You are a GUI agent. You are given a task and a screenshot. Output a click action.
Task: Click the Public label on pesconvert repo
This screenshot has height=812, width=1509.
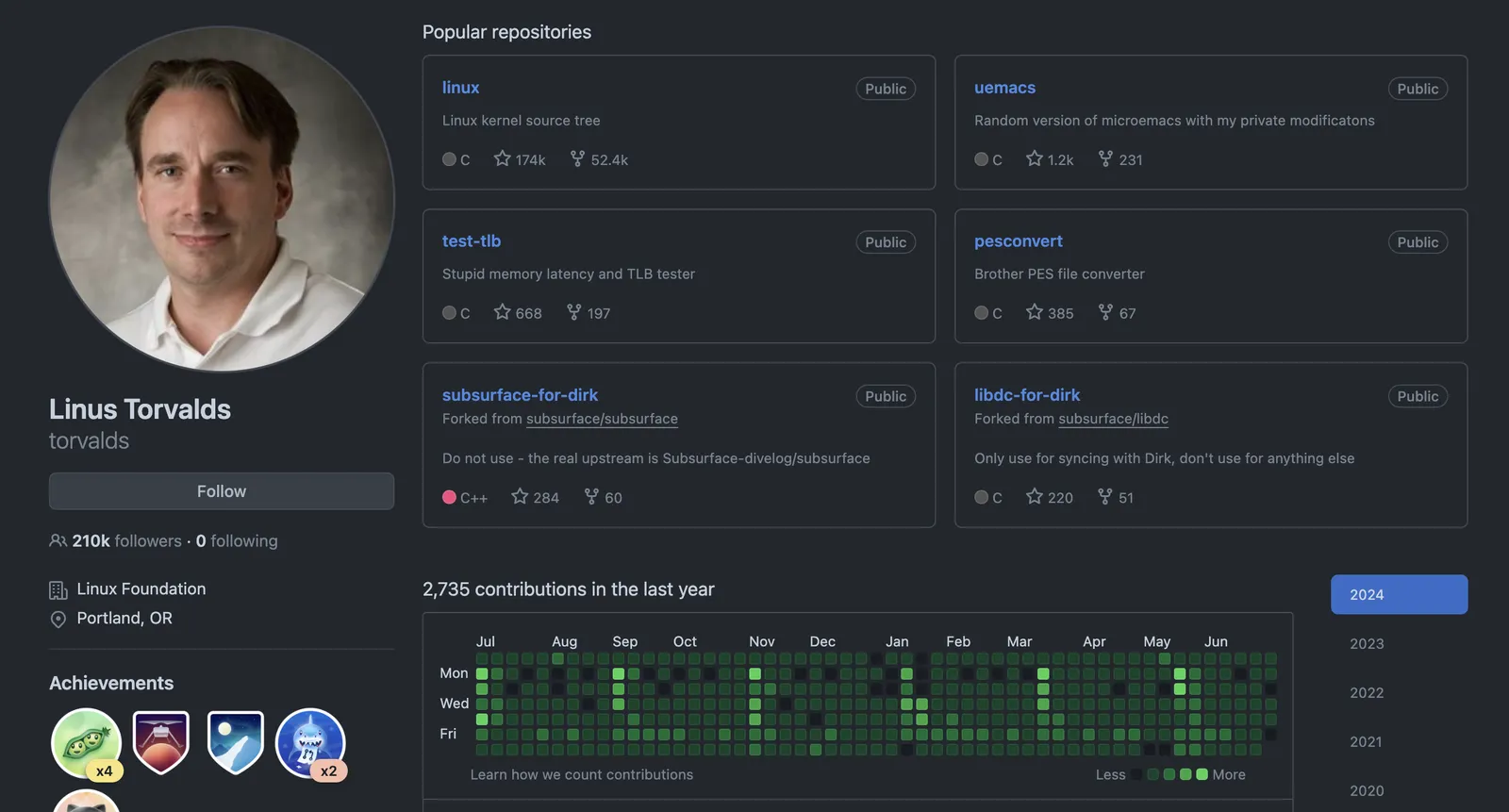pos(1418,242)
